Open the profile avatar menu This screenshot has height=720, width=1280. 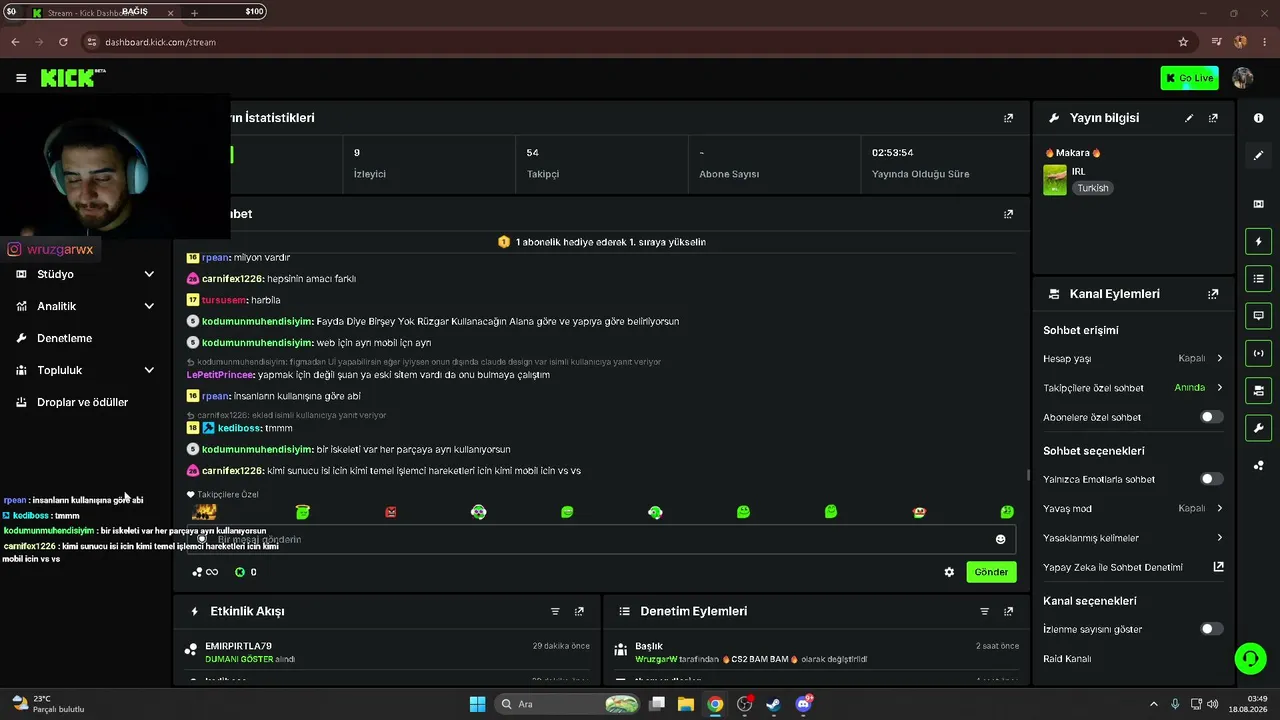pos(1243,78)
